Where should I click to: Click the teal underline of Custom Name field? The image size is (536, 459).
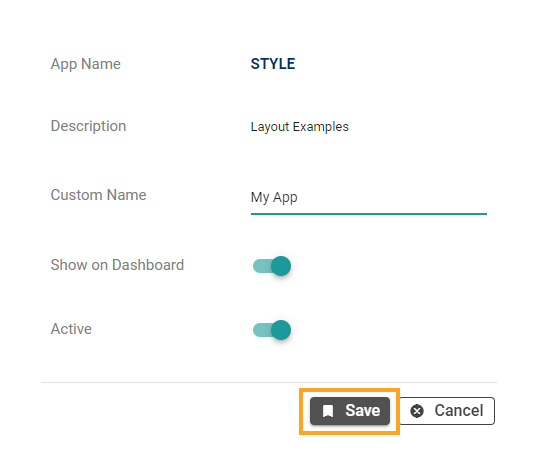pos(368,214)
